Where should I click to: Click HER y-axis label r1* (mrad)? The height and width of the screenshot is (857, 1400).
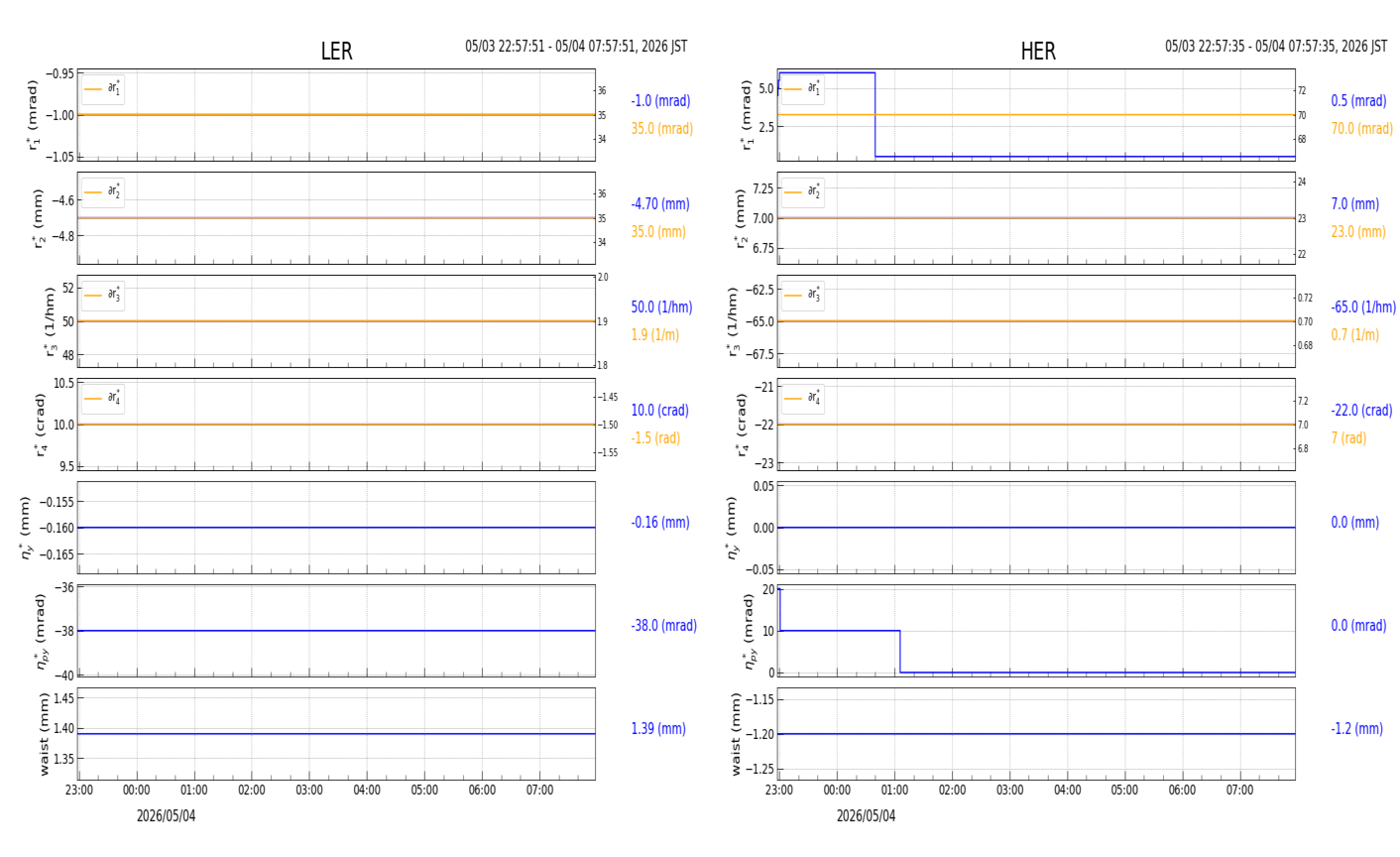[x=747, y=115]
